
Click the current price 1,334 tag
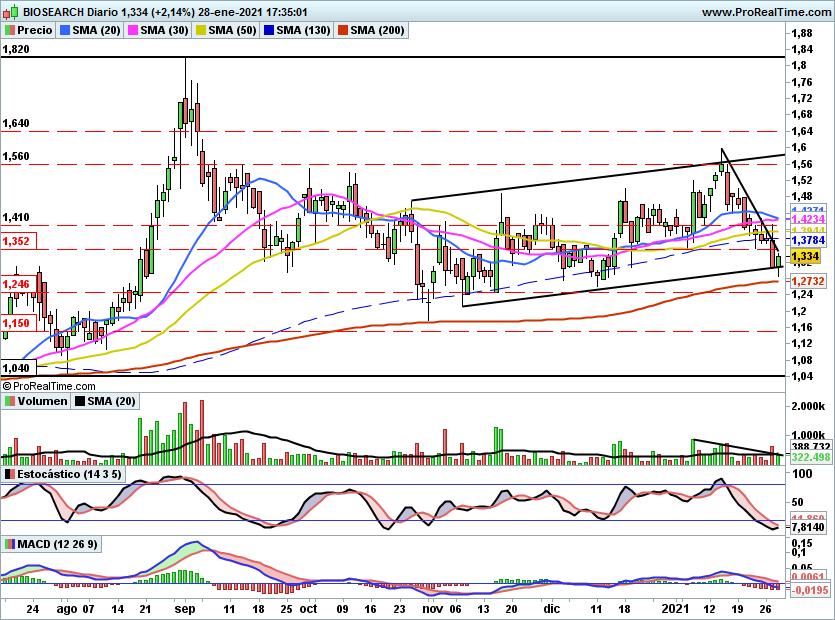[807, 256]
